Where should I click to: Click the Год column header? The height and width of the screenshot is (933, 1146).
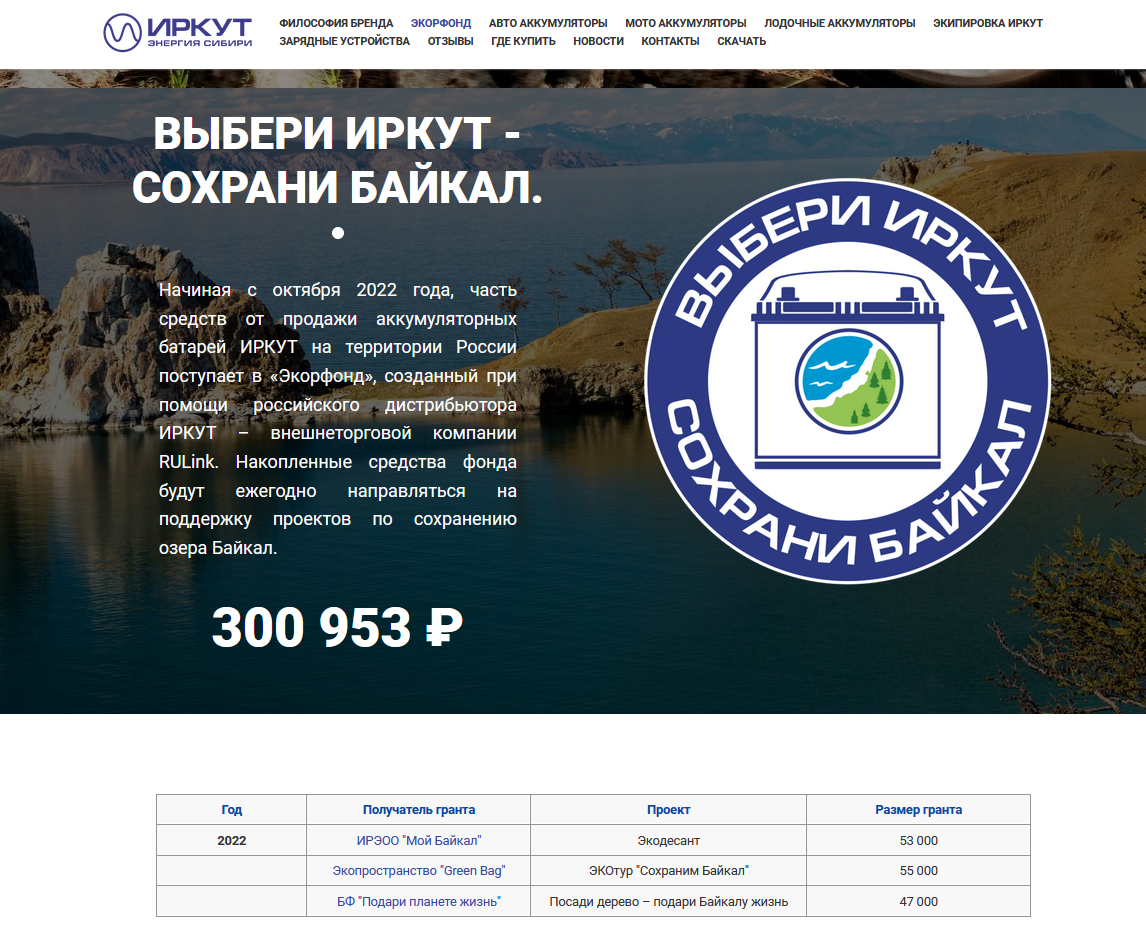click(232, 810)
